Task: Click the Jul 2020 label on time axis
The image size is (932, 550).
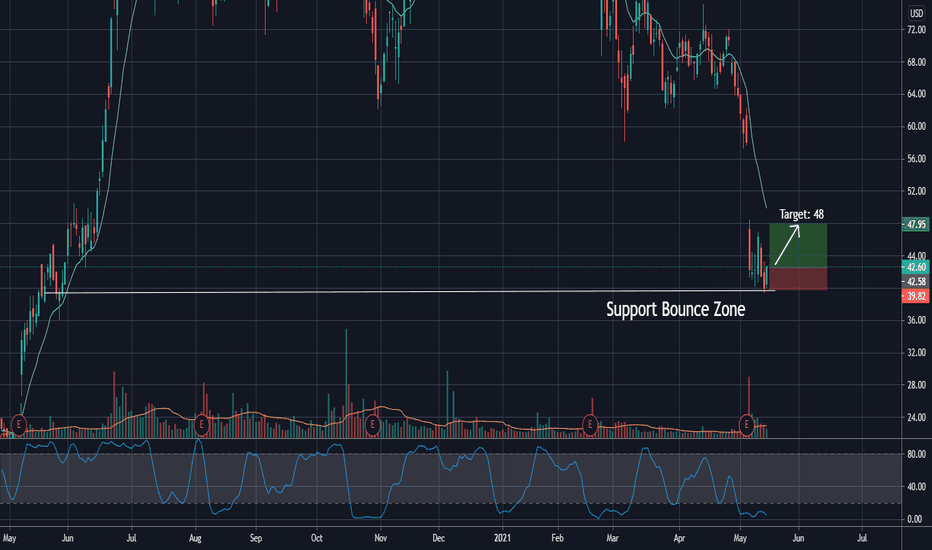Action: coord(131,538)
